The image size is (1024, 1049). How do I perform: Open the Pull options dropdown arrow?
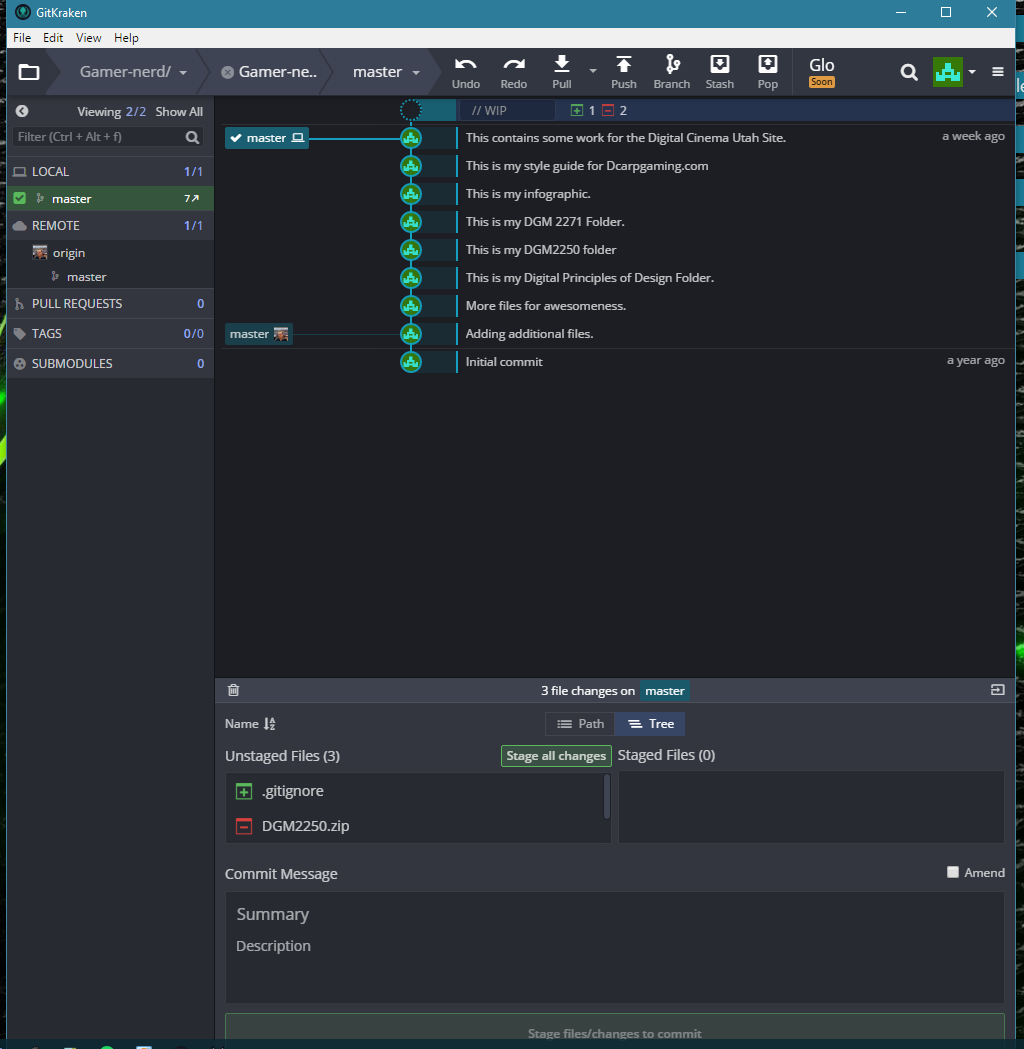(x=593, y=70)
